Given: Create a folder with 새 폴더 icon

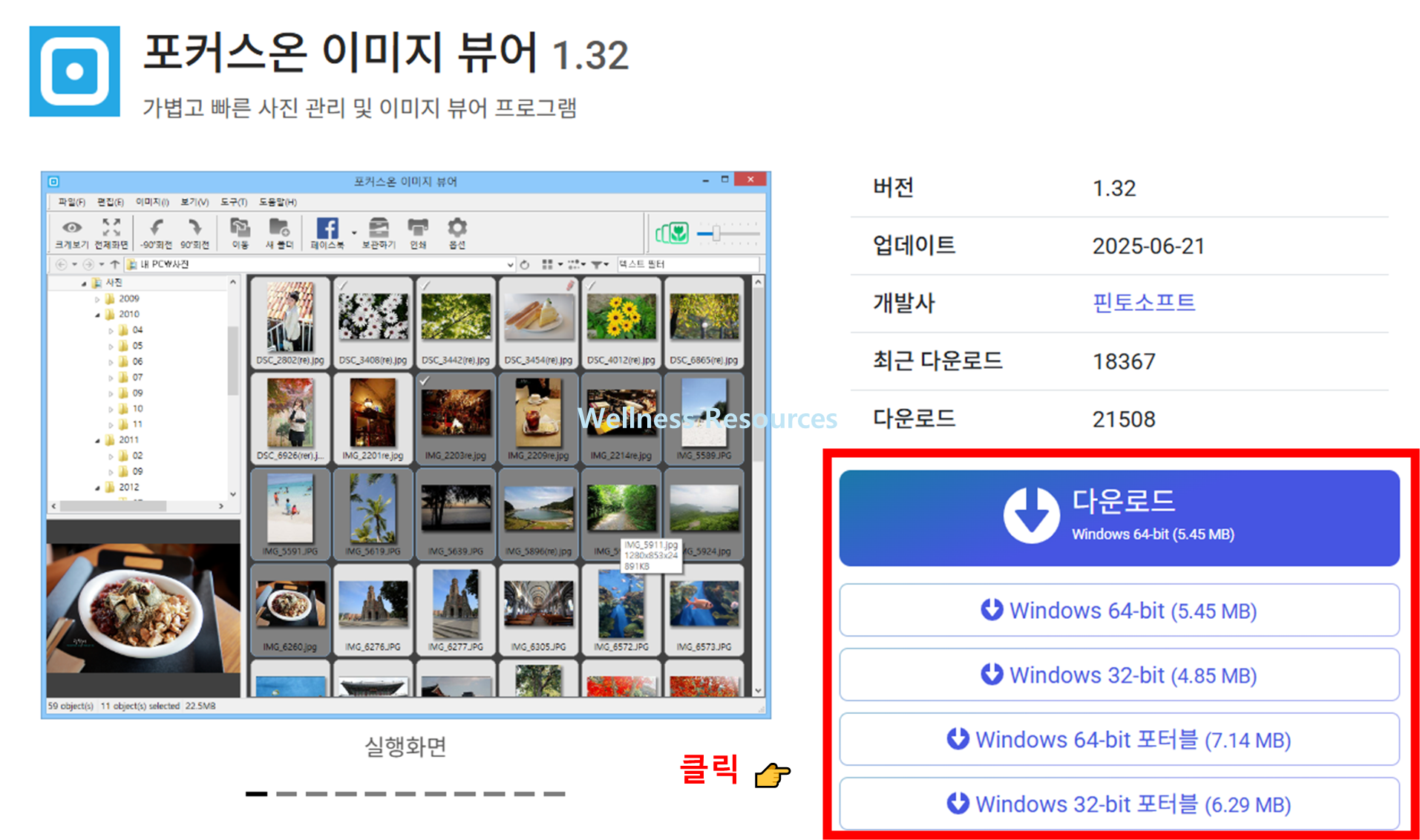Looking at the screenshot, I should point(279,227).
